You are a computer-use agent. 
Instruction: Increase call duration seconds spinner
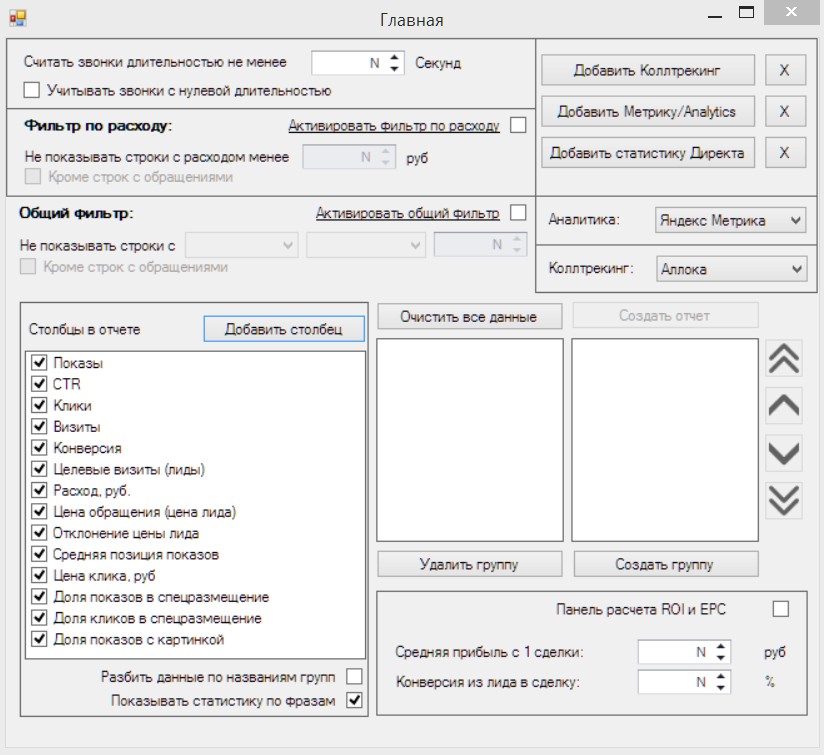395,57
